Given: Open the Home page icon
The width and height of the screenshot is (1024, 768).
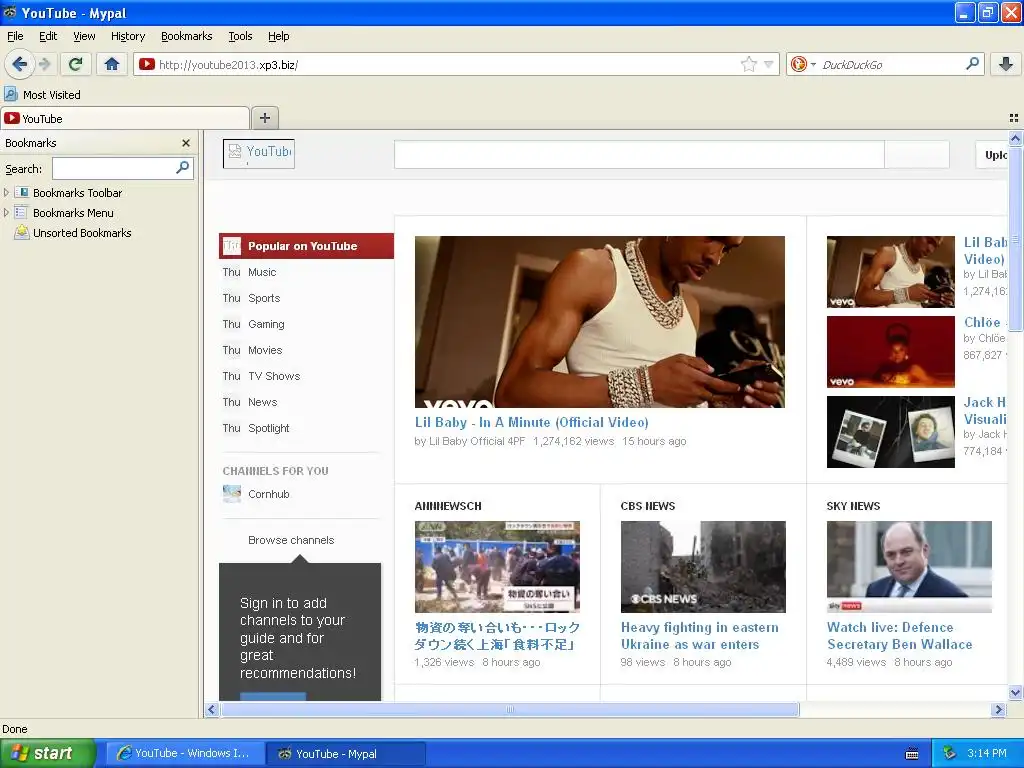Looking at the screenshot, I should tap(112, 64).
